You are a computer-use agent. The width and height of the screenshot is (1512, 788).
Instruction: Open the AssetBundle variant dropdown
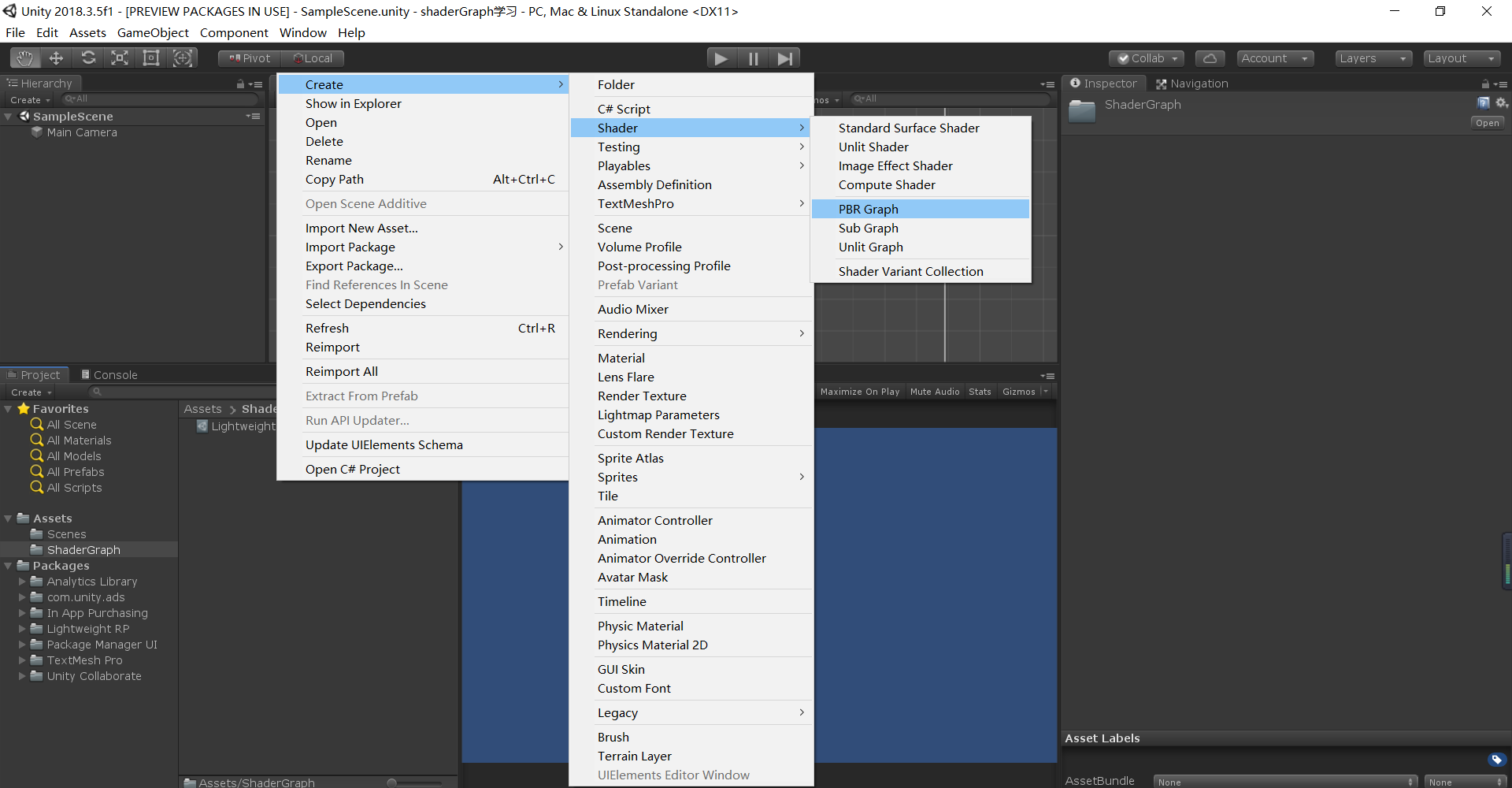point(1465,782)
